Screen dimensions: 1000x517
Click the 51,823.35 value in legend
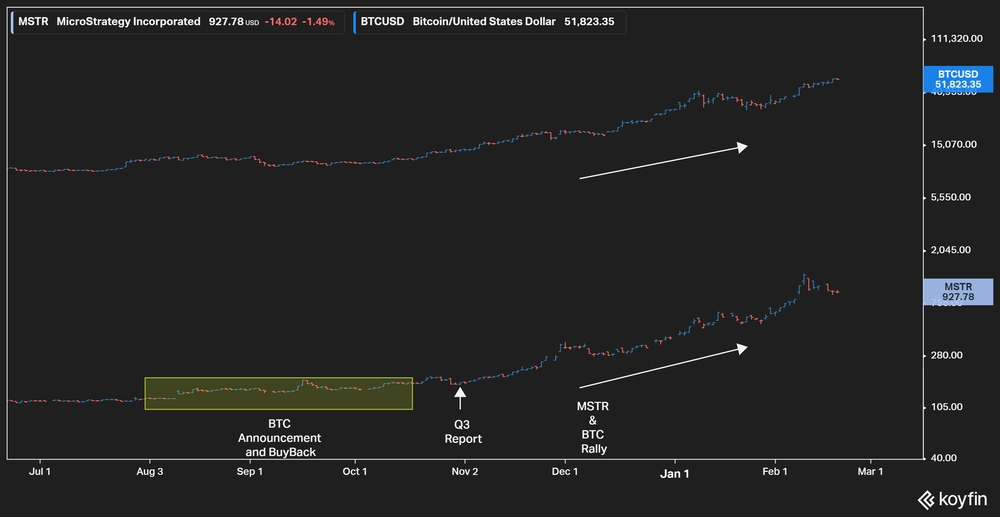tap(589, 22)
